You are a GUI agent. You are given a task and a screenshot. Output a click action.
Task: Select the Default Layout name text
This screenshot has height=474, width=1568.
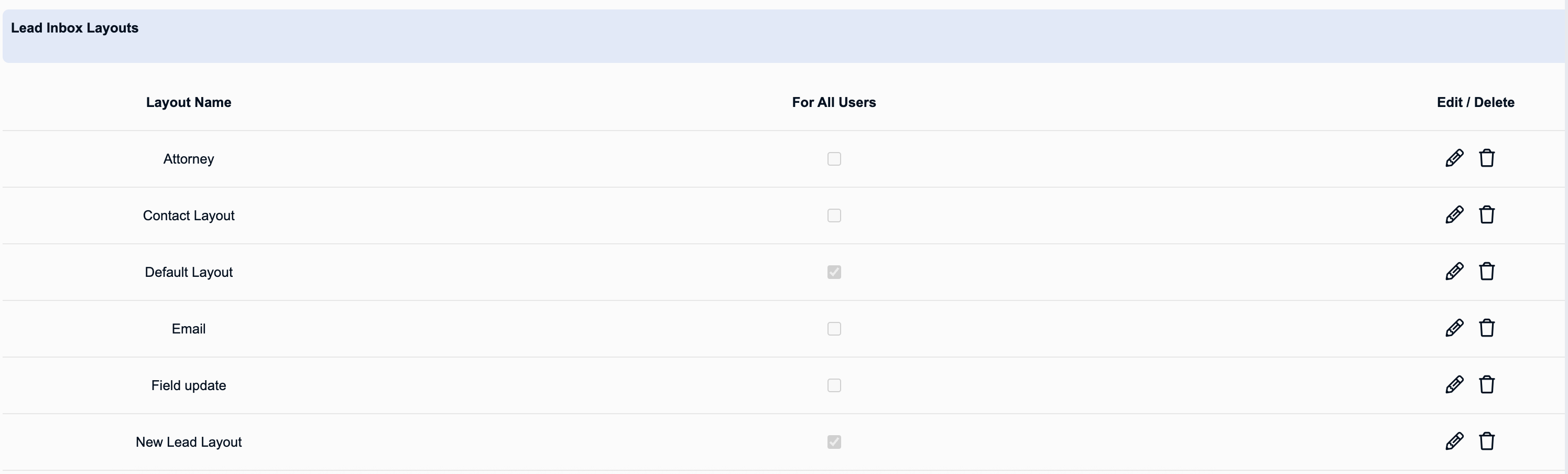[189, 272]
